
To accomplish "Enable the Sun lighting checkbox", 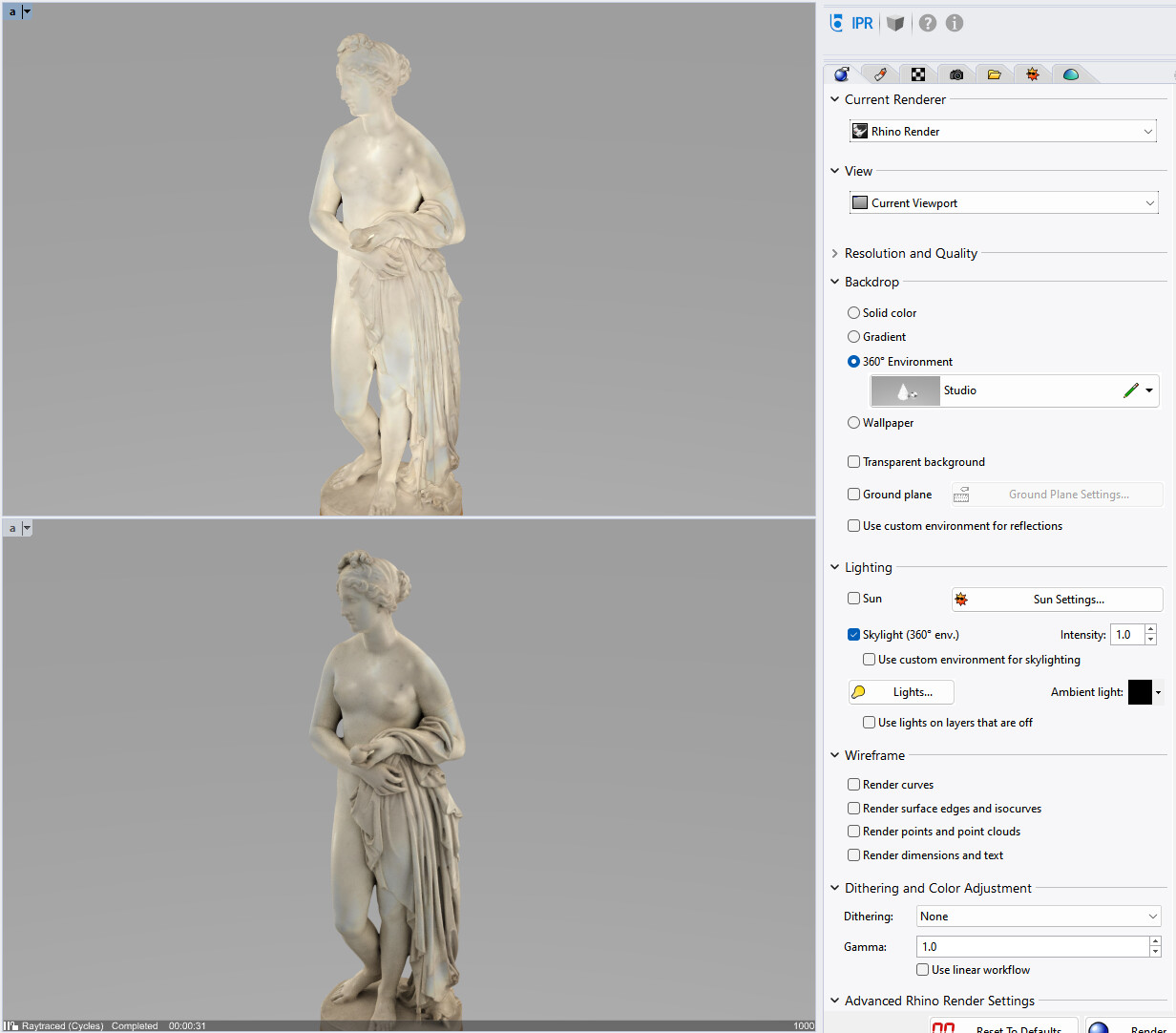I will pyautogui.click(x=852, y=599).
